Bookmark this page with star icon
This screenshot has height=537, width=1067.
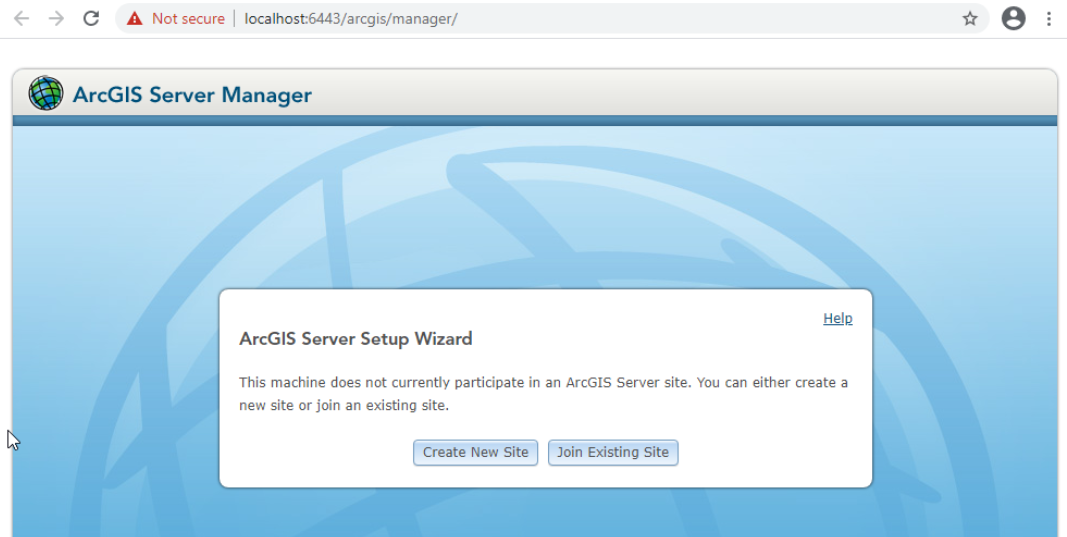(x=970, y=18)
